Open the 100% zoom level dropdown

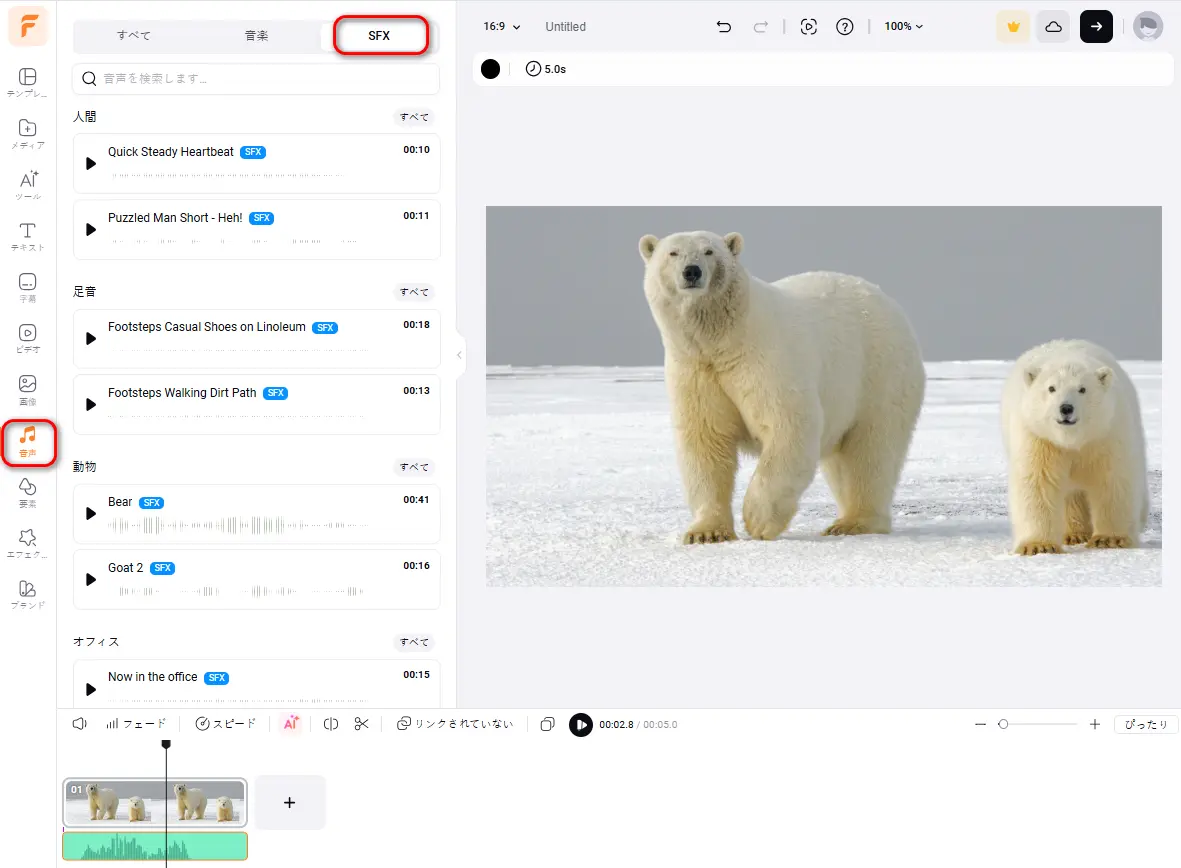[903, 27]
